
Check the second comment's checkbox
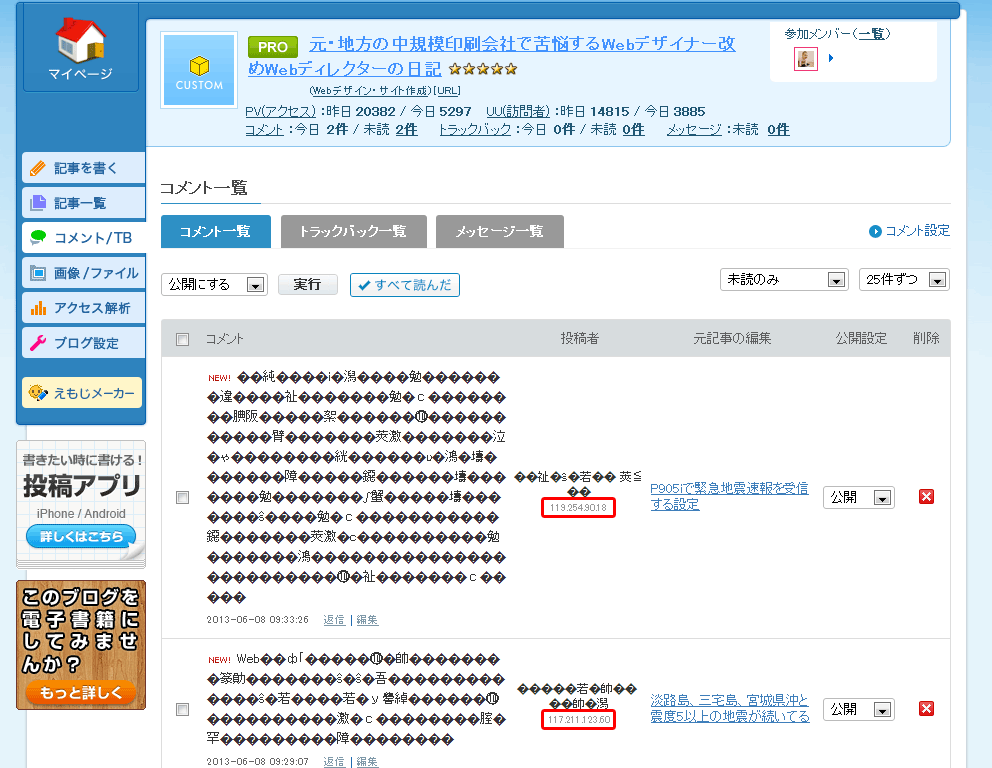[x=183, y=710]
